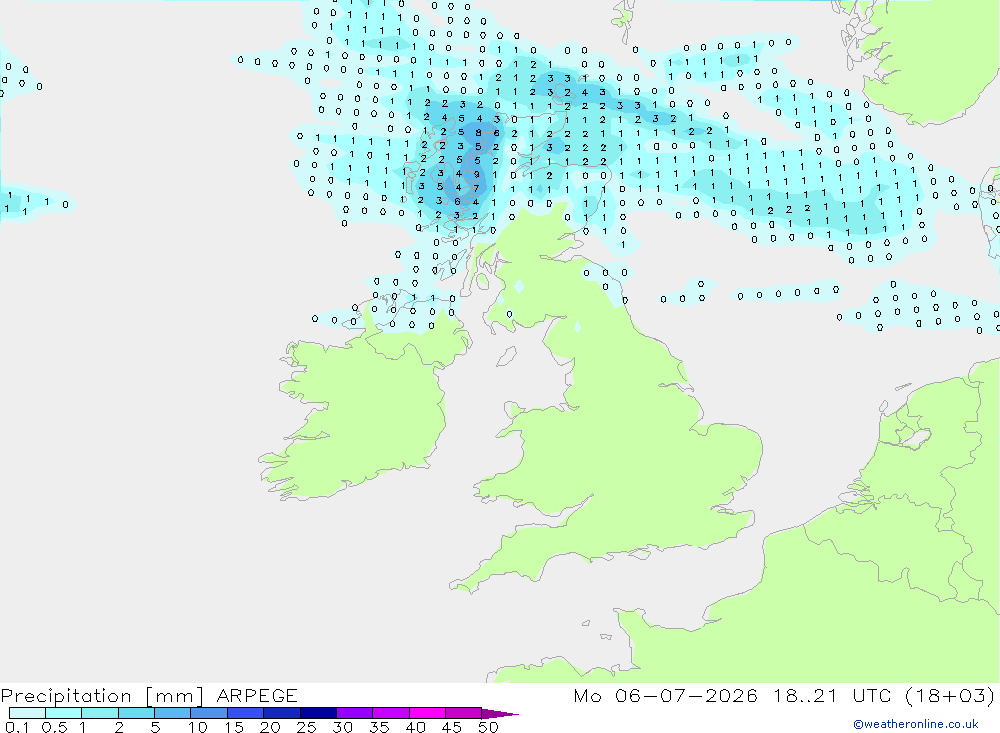Viewport: 1000px width, 733px height.
Task: Click the map precipitation value '9'
Action: point(476,174)
